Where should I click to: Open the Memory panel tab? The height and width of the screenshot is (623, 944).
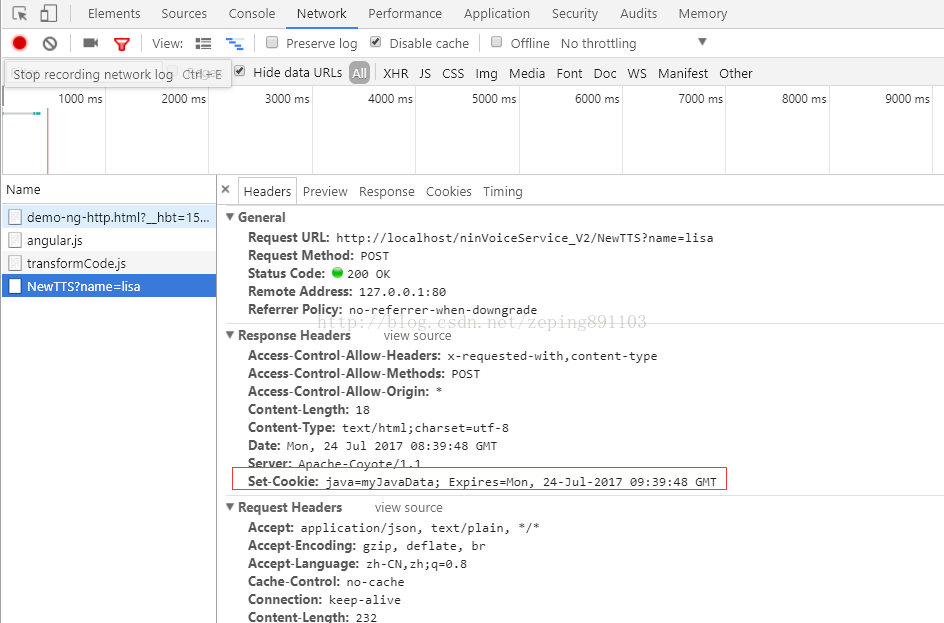click(x=703, y=13)
